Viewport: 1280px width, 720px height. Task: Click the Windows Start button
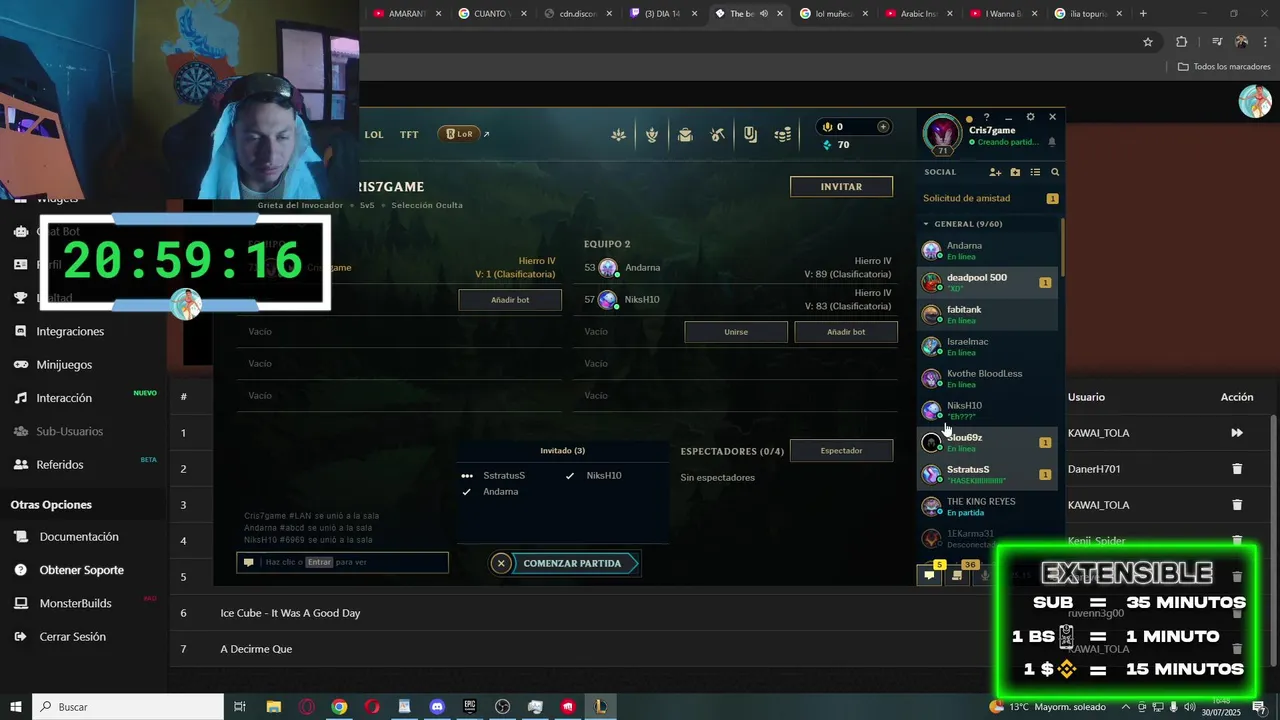(16, 707)
